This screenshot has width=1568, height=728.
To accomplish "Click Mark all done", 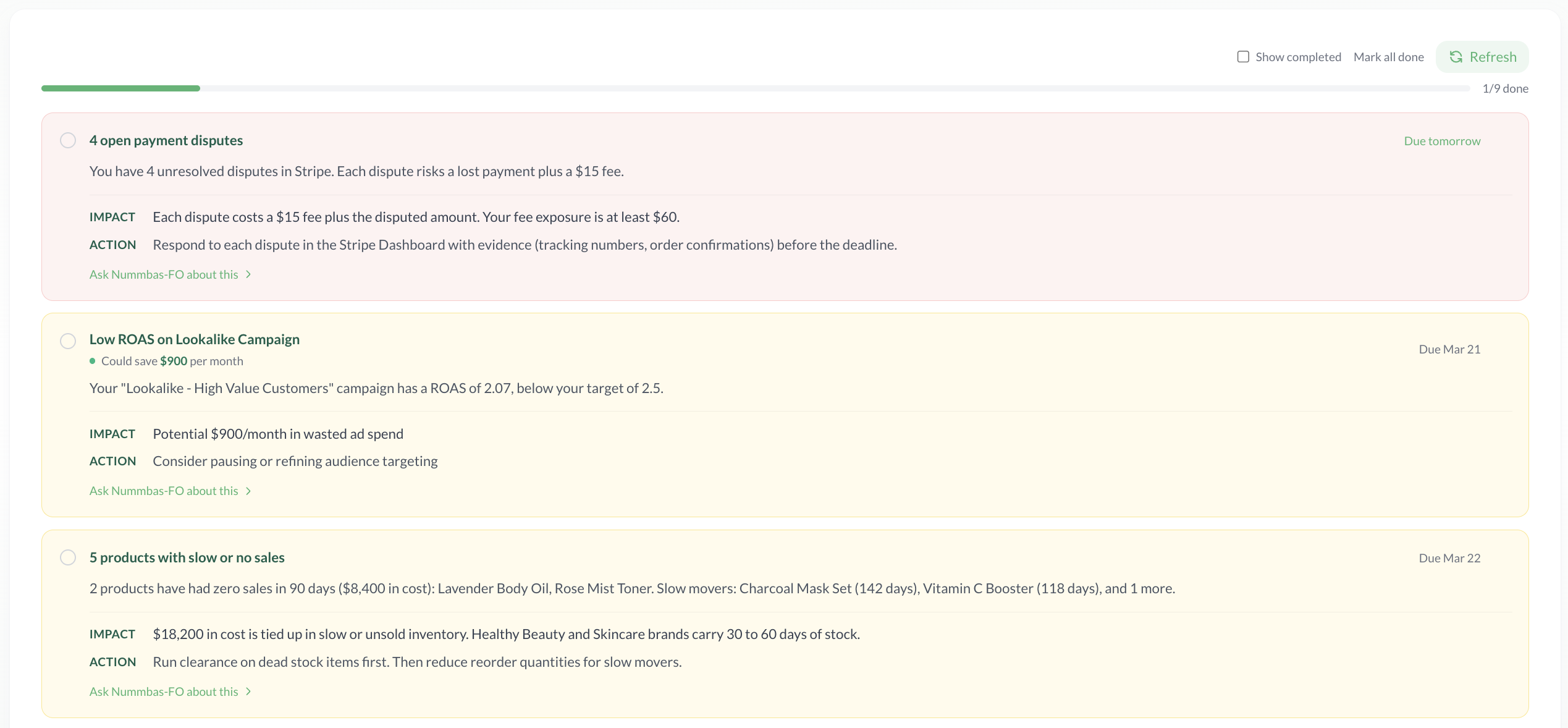I will click(1388, 57).
